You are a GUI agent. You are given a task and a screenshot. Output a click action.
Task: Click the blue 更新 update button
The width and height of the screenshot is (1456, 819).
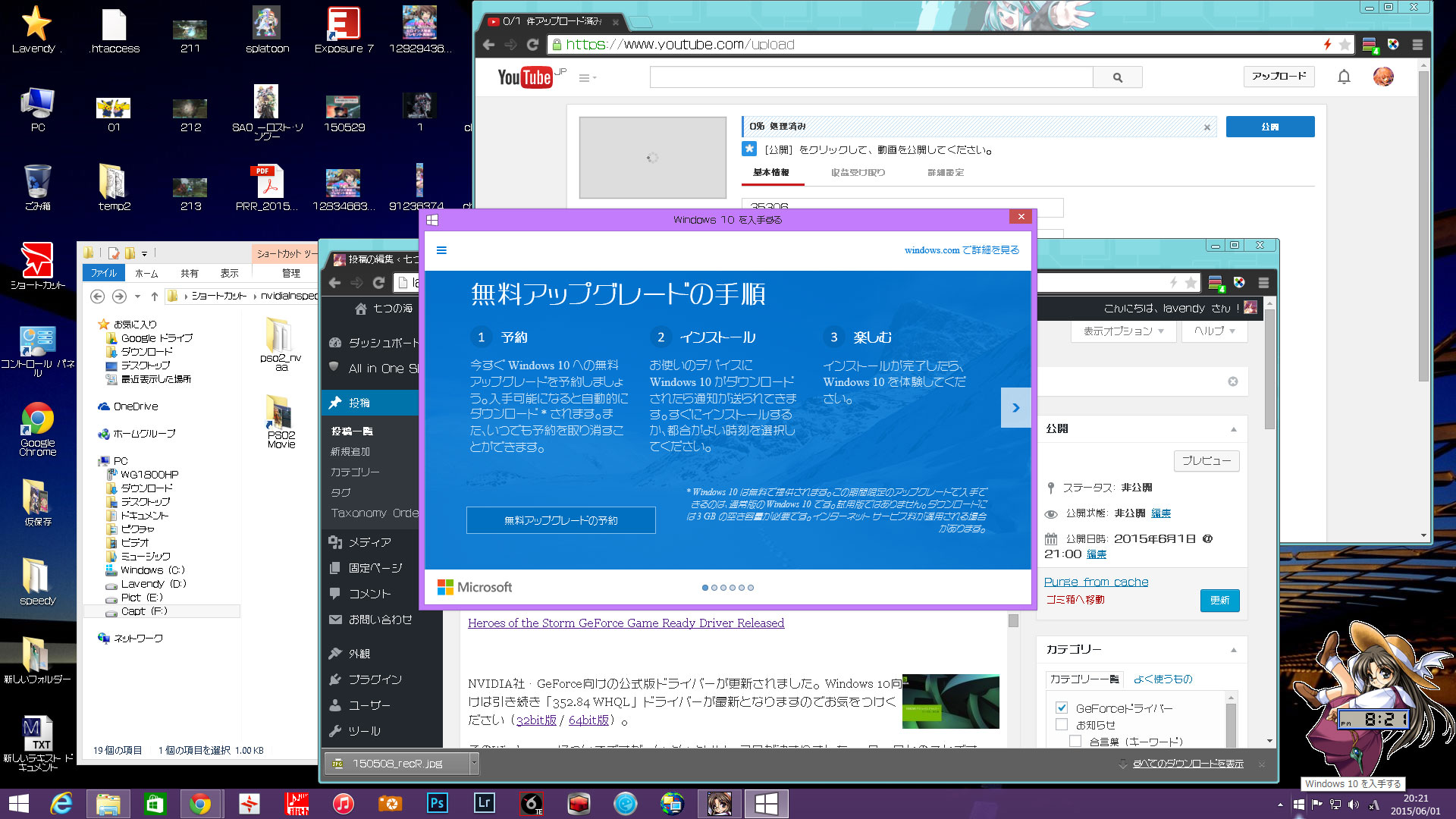1219,601
